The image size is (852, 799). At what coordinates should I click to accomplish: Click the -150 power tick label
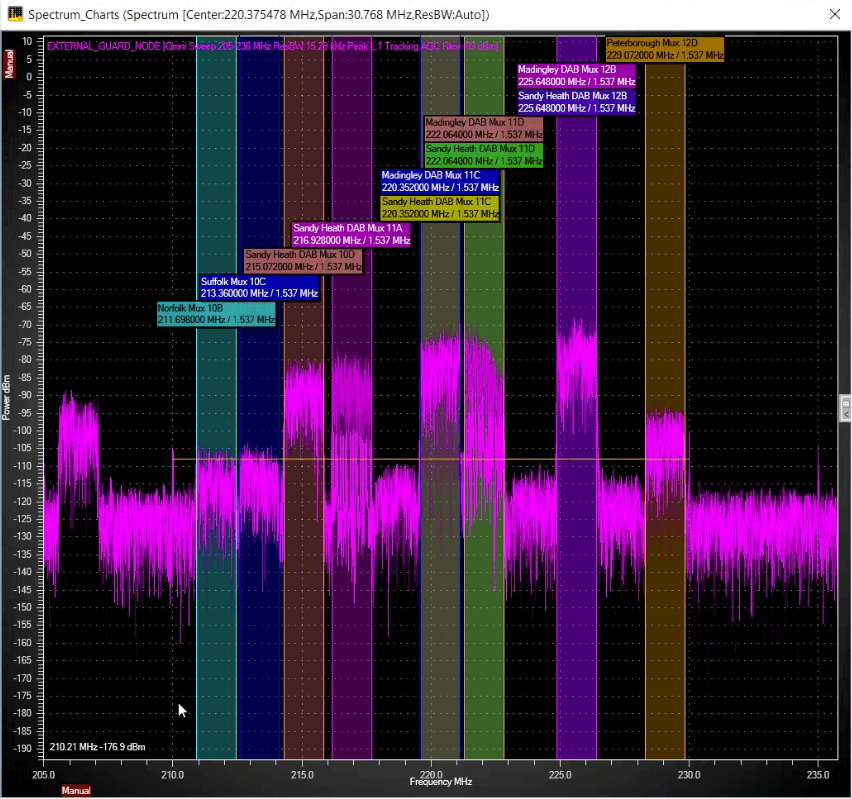(x=23, y=607)
